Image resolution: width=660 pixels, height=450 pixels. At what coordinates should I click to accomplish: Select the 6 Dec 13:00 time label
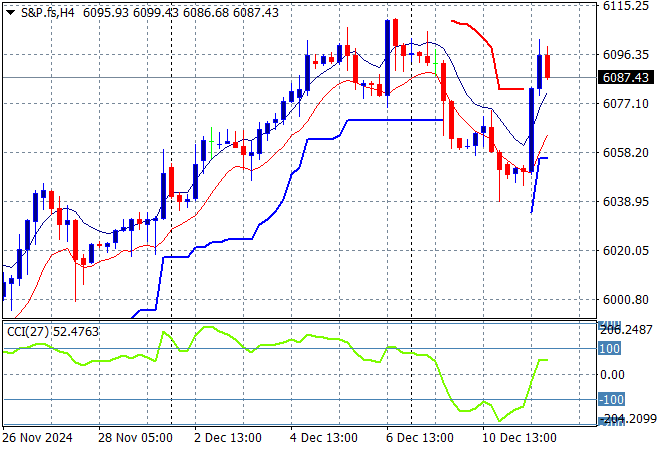pyautogui.click(x=420, y=438)
